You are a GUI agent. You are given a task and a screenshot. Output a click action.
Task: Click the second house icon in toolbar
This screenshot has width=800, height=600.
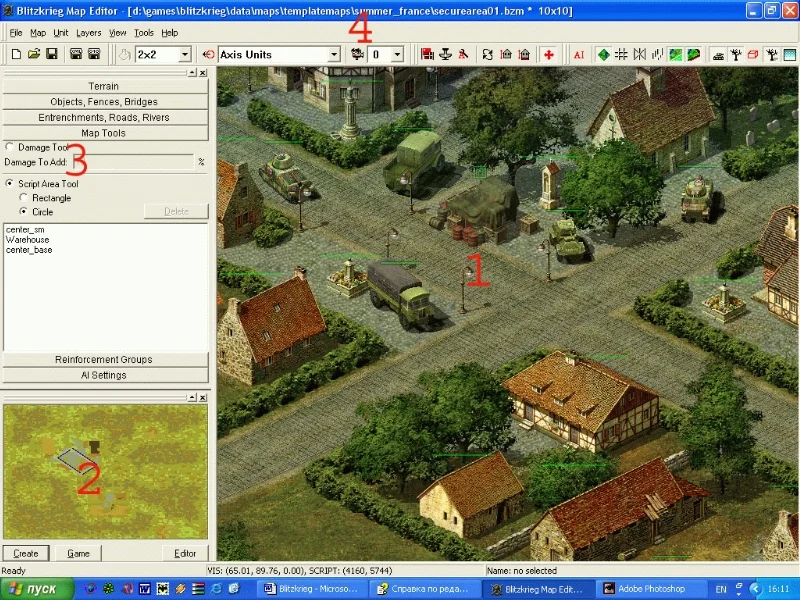524,54
